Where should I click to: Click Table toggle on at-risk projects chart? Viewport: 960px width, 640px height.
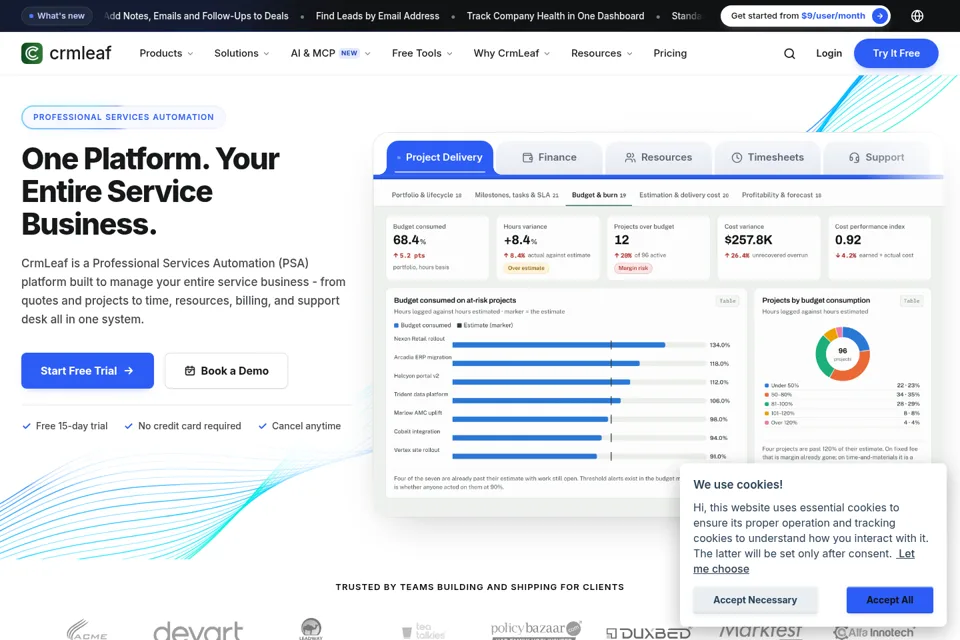pos(727,301)
